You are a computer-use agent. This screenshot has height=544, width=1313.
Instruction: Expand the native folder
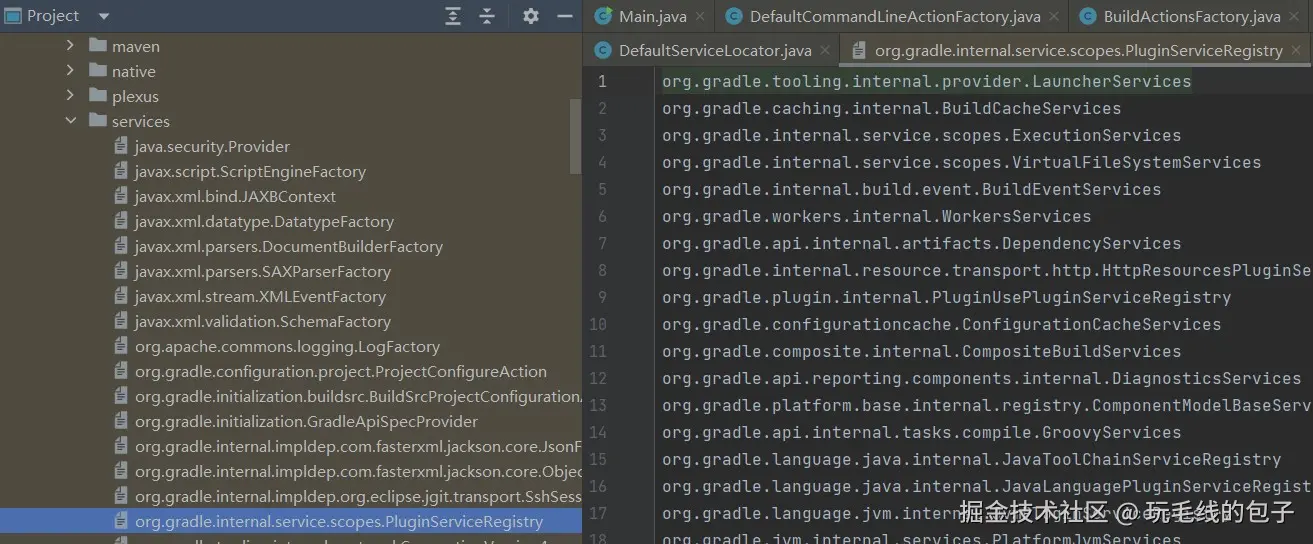pos(70,71)
